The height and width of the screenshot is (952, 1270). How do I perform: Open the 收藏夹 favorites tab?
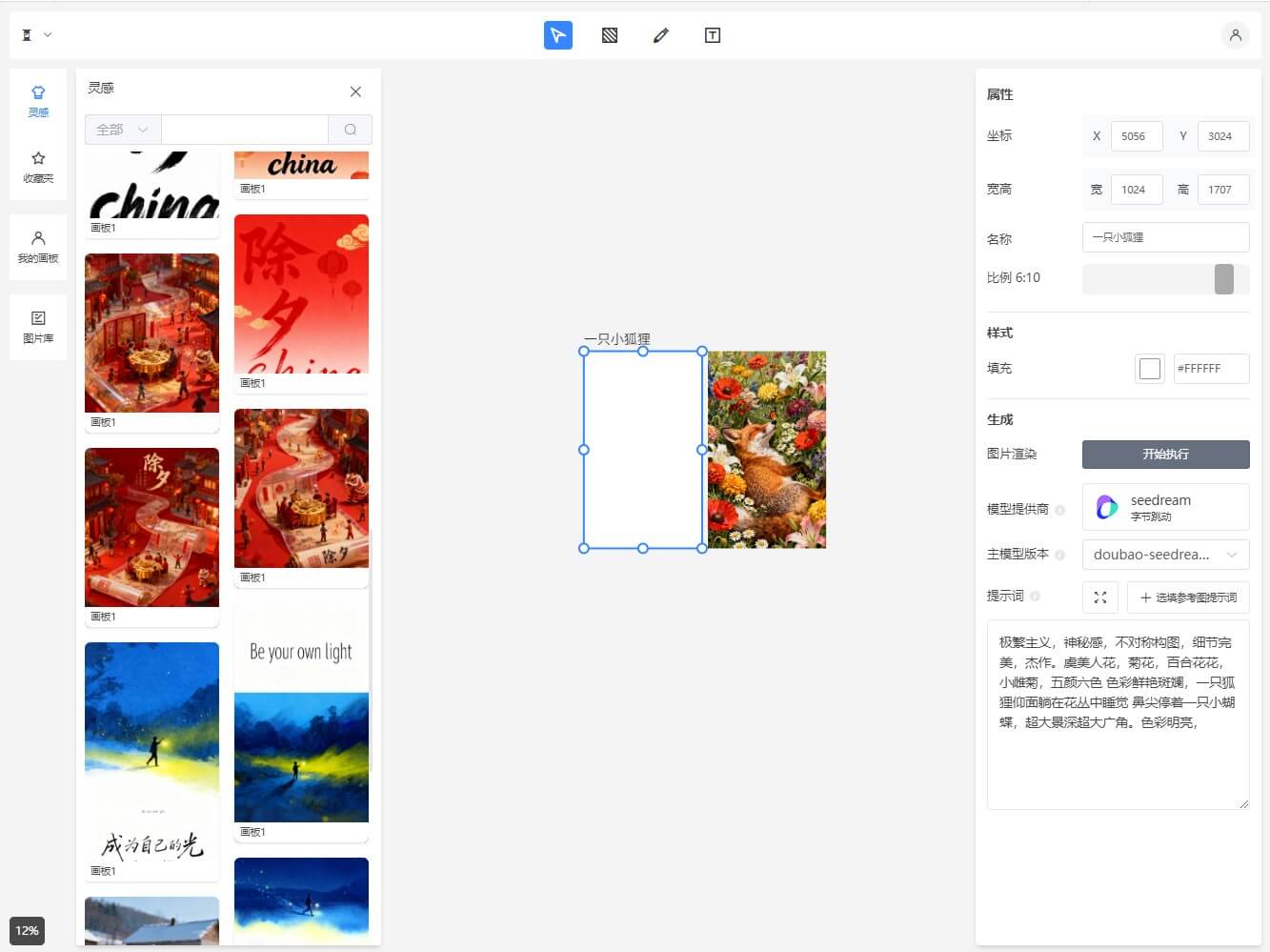coord(38,167)
